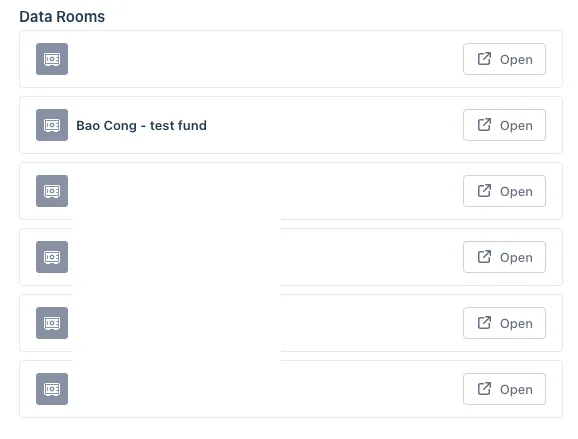Open the first unnamed data room
Screen dimensions: 578x439
pos(504,59)
